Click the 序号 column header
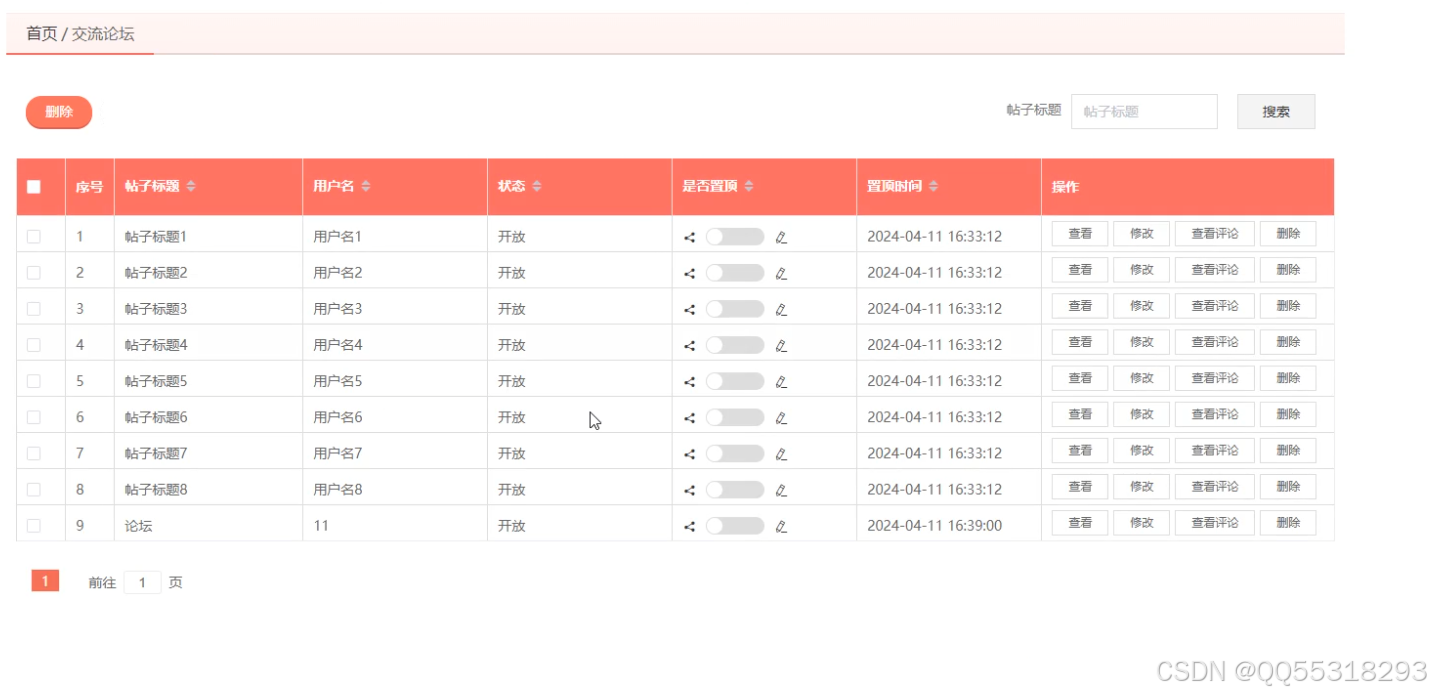 (x=89, y=187)
